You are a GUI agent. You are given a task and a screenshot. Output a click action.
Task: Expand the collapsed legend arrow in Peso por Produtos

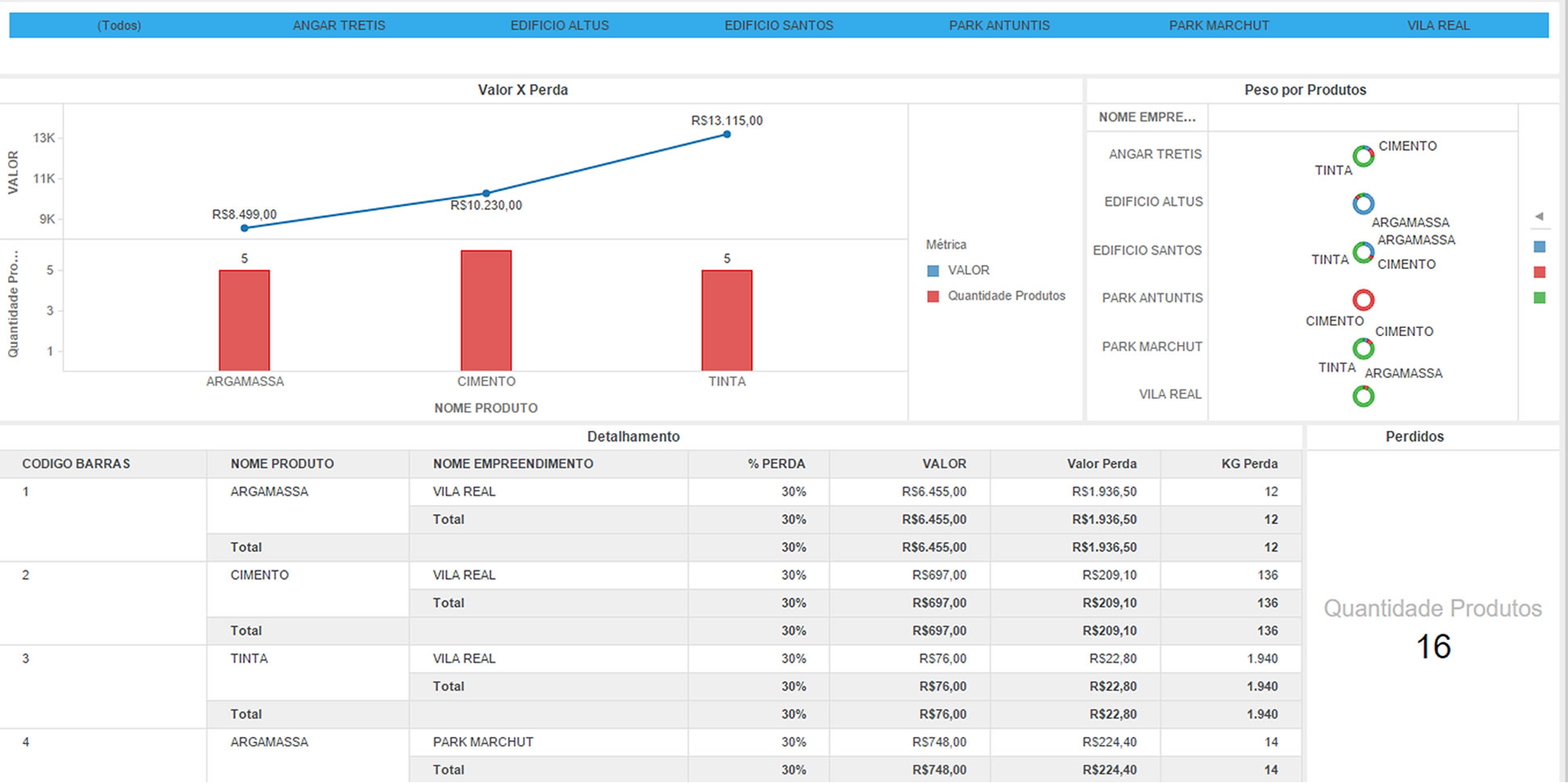[x=1539, y=217]
